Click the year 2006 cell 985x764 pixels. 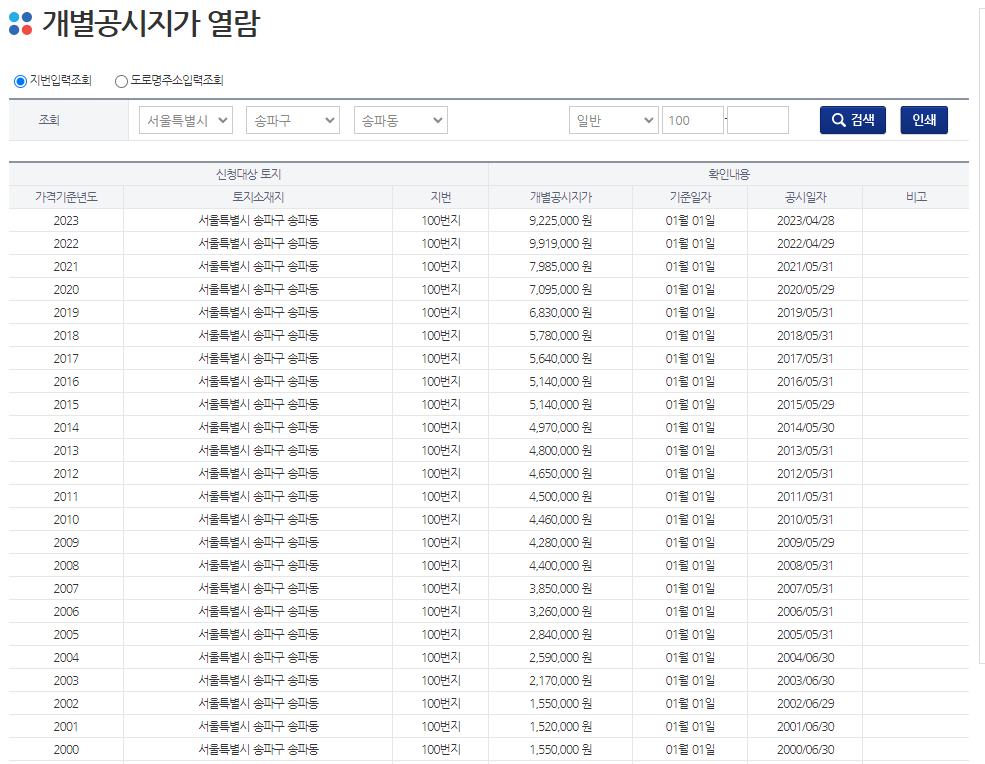coord(66,611)
